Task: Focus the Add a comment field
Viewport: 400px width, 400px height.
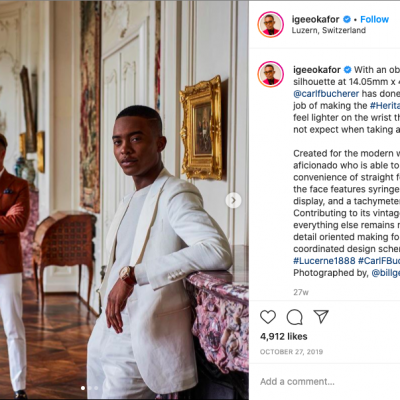Action: (x=324, y=381)
